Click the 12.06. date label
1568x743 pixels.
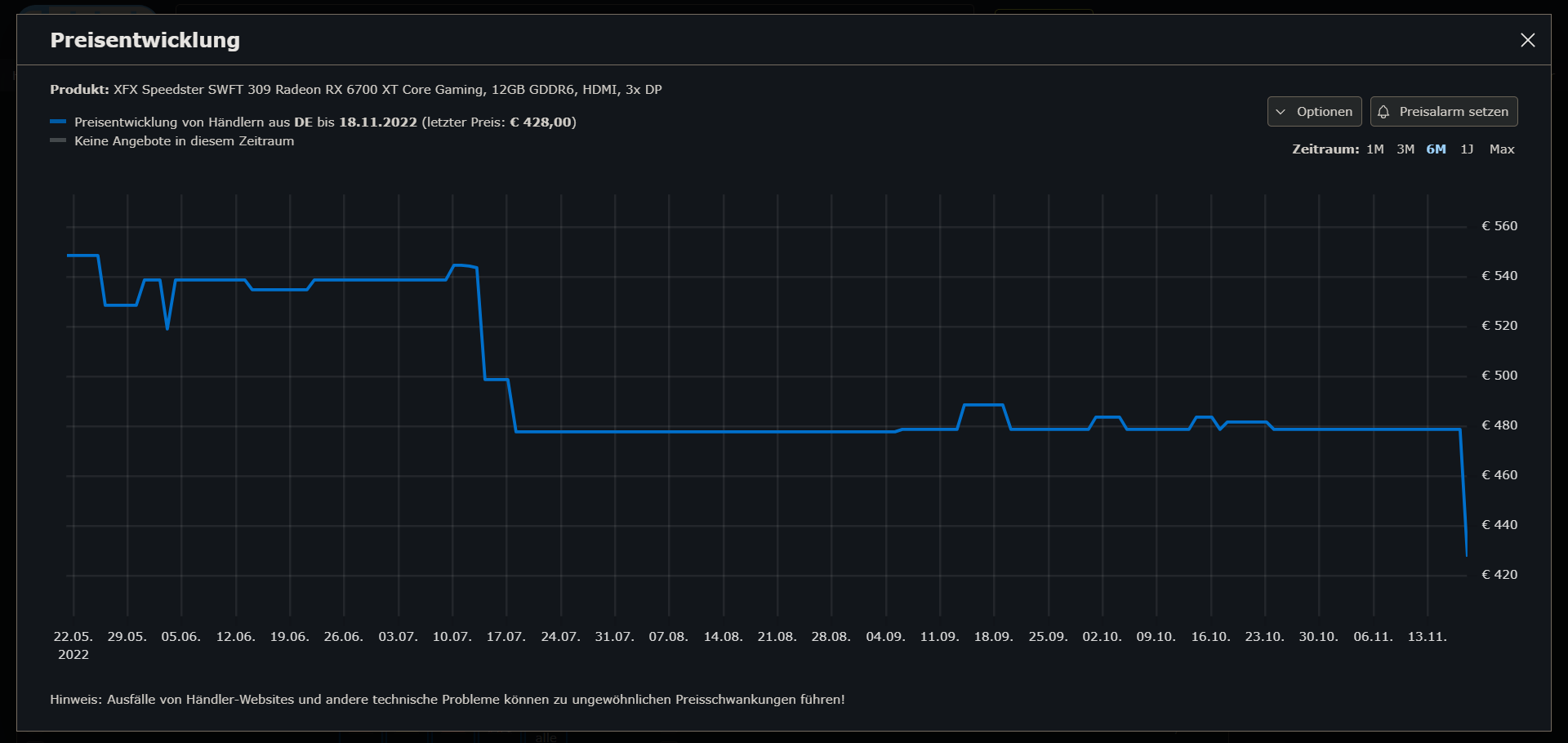click(236, 637)
